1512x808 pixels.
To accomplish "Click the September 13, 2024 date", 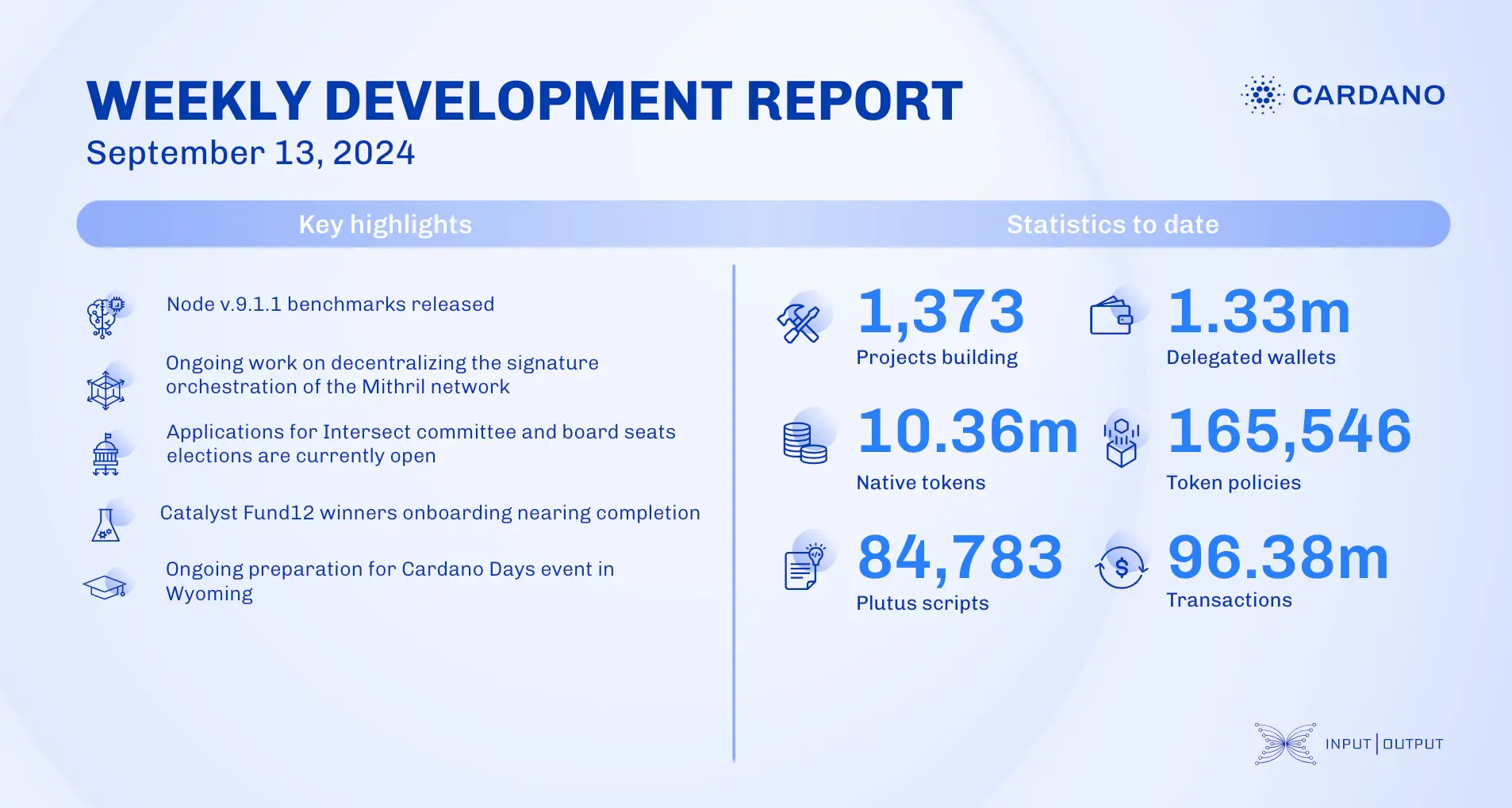I will pos(250,152).
